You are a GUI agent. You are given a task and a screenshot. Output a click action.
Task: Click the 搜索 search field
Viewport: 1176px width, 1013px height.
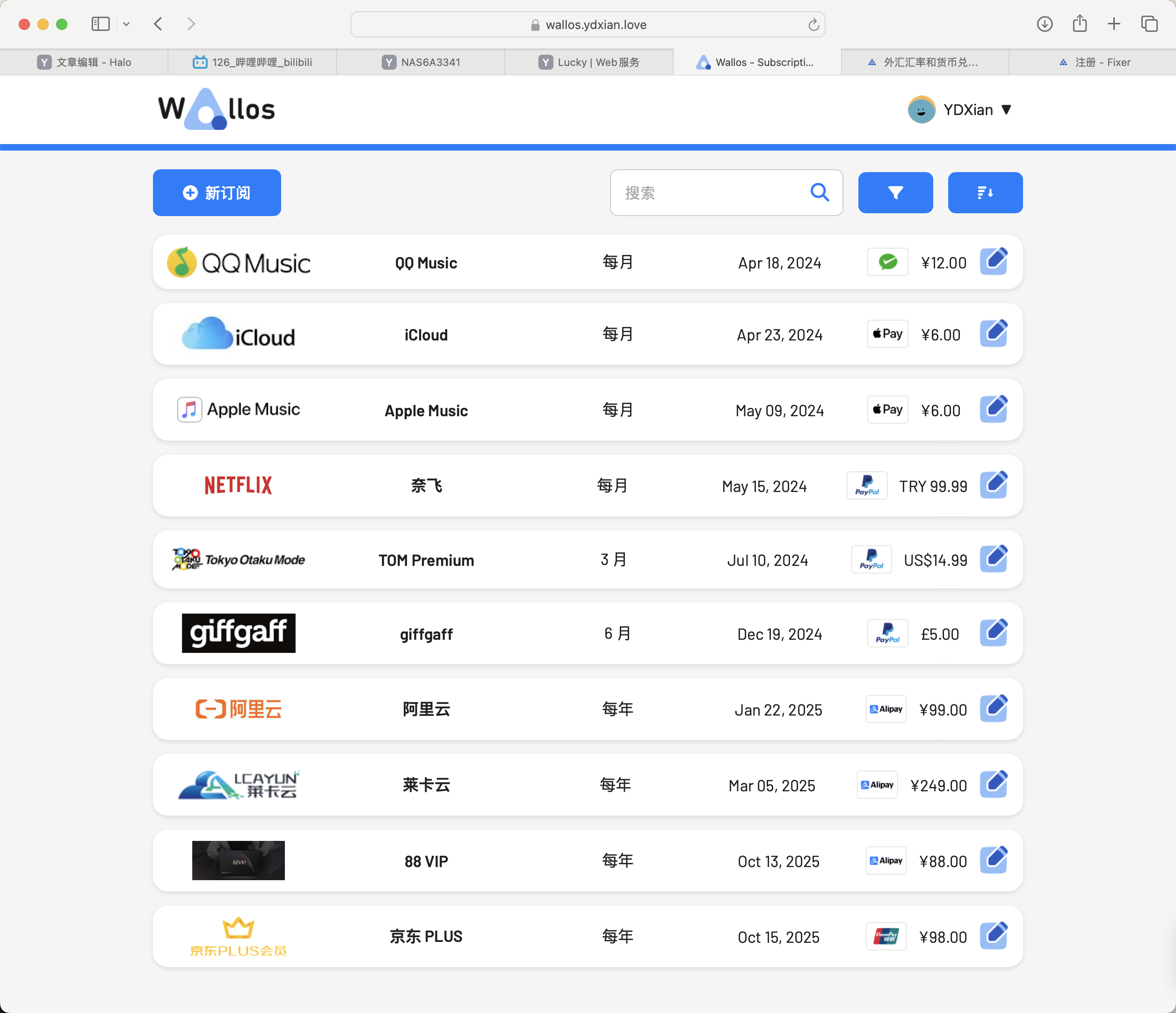tap(726, 193)
